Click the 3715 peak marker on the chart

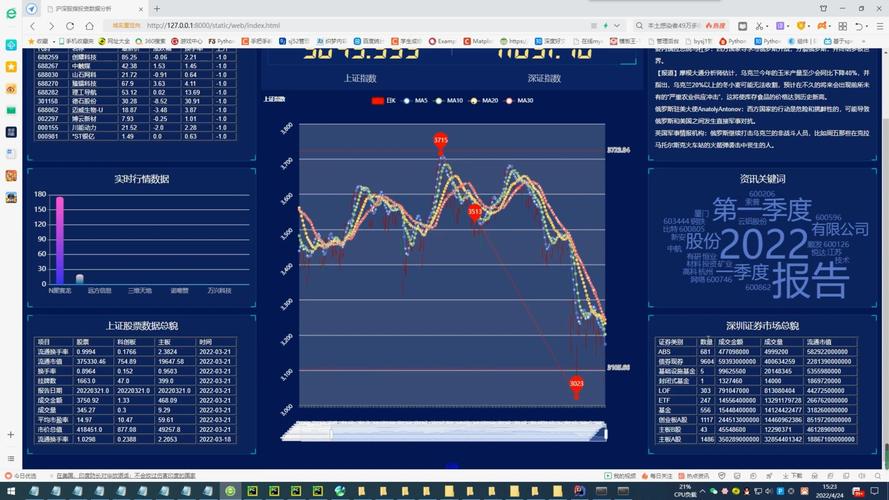pos(441,142)
